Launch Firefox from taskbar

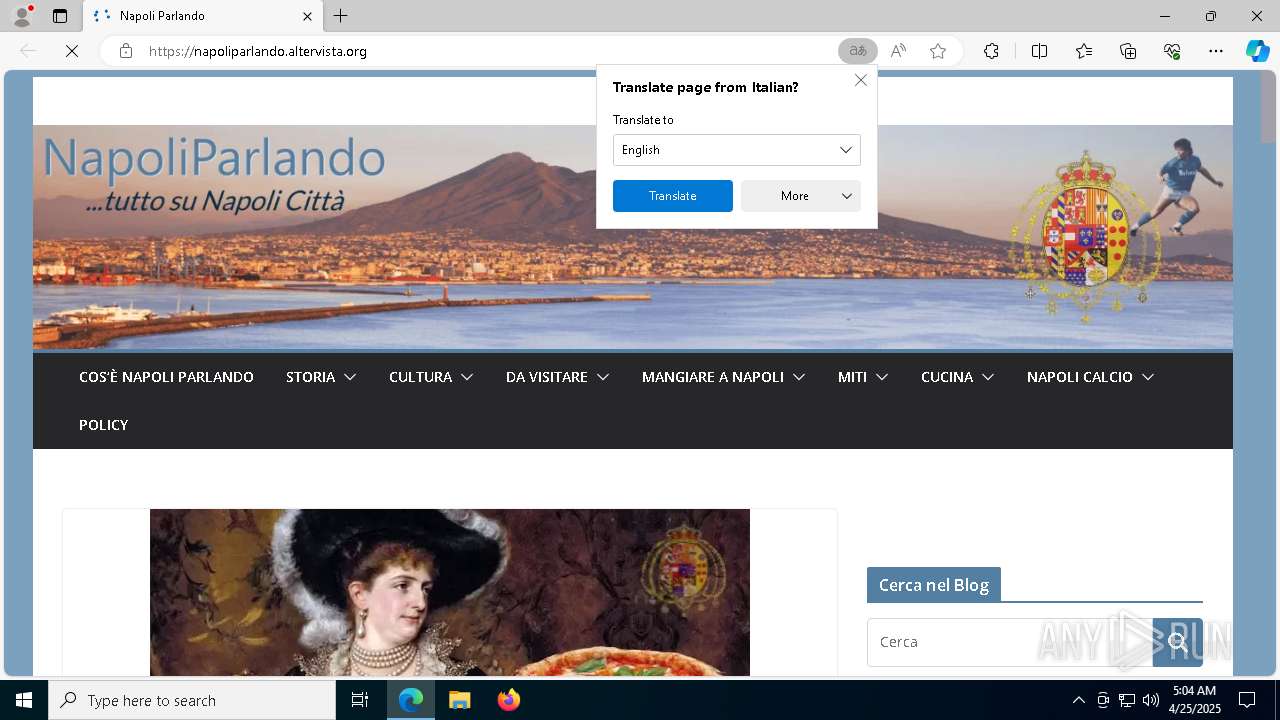(x=509, y=700)
